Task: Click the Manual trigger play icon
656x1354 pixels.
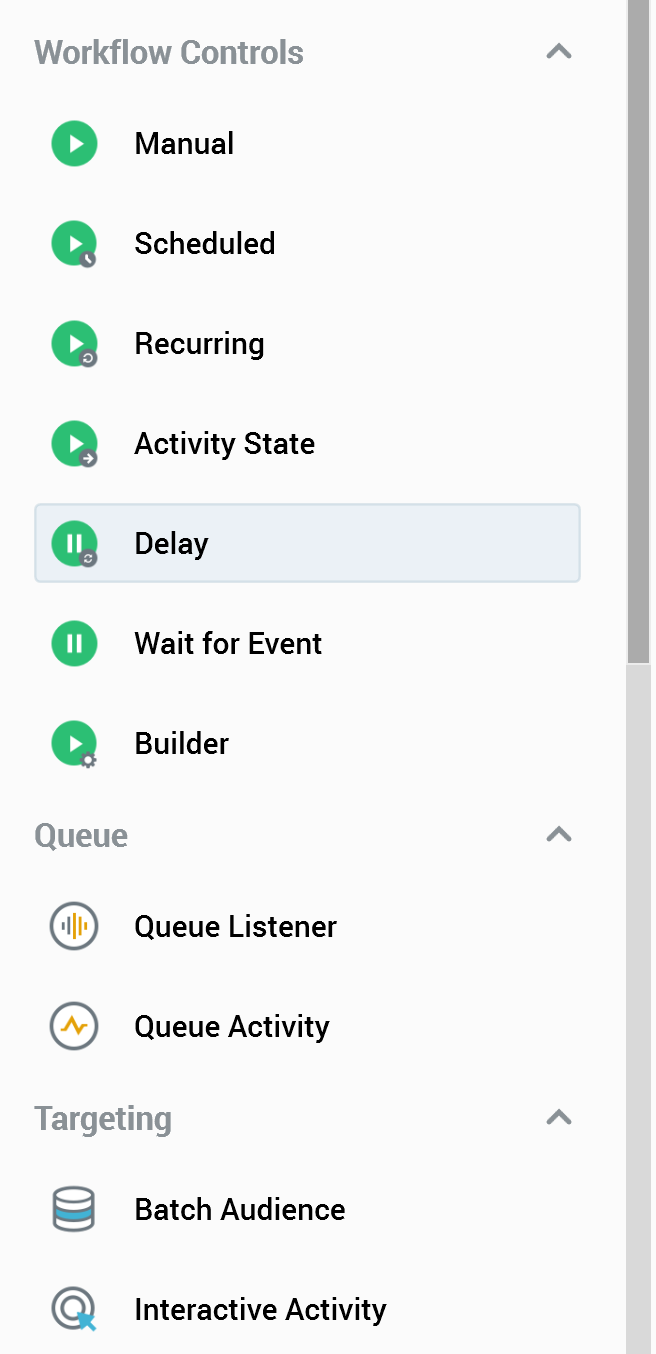Action: tap(74, 144)
